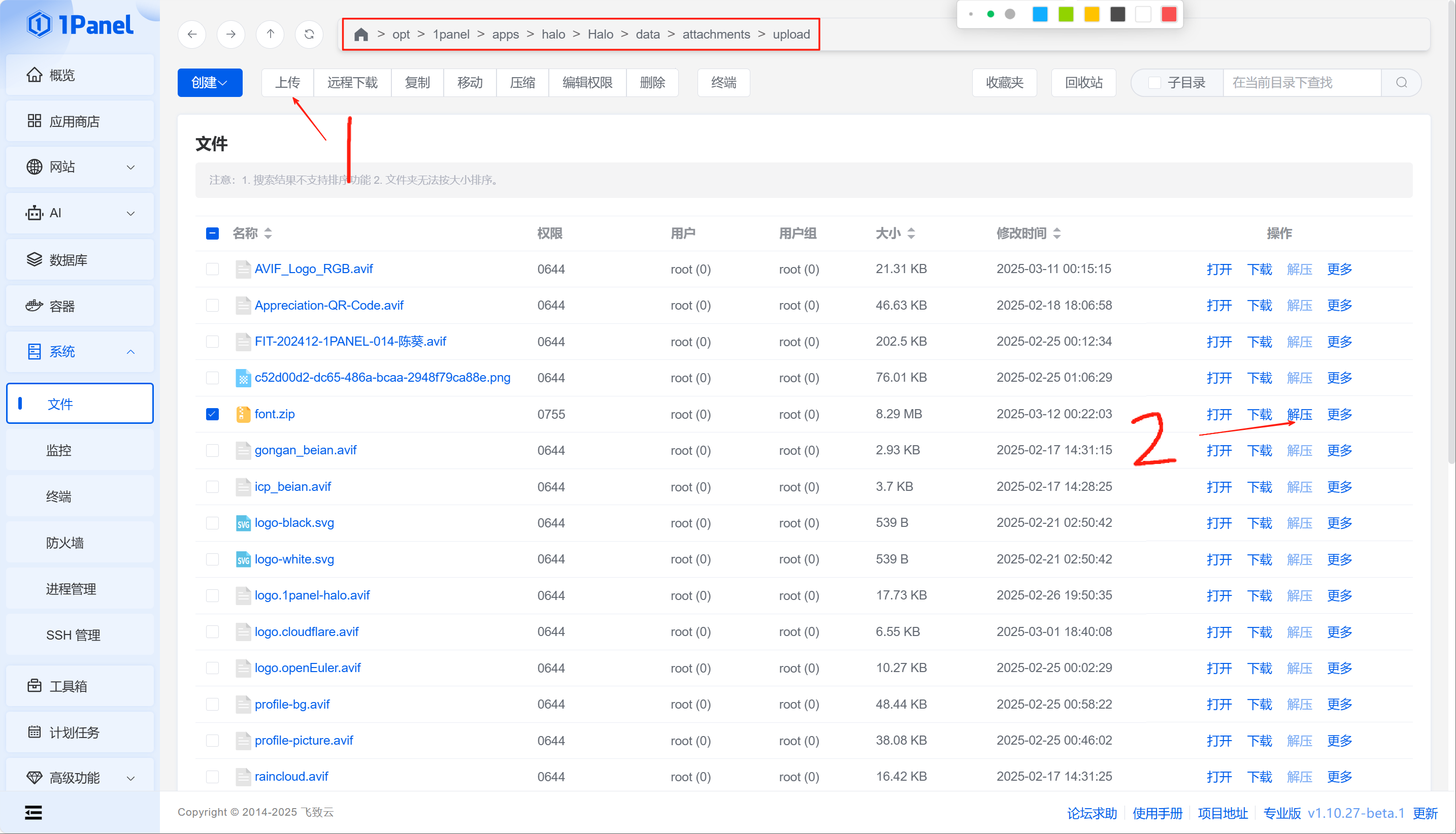Select the red annotation color swatch

coord(1169,14)
